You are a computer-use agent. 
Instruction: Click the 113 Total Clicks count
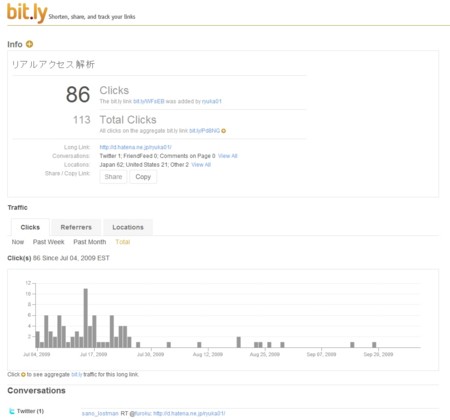tap(82, 120)
